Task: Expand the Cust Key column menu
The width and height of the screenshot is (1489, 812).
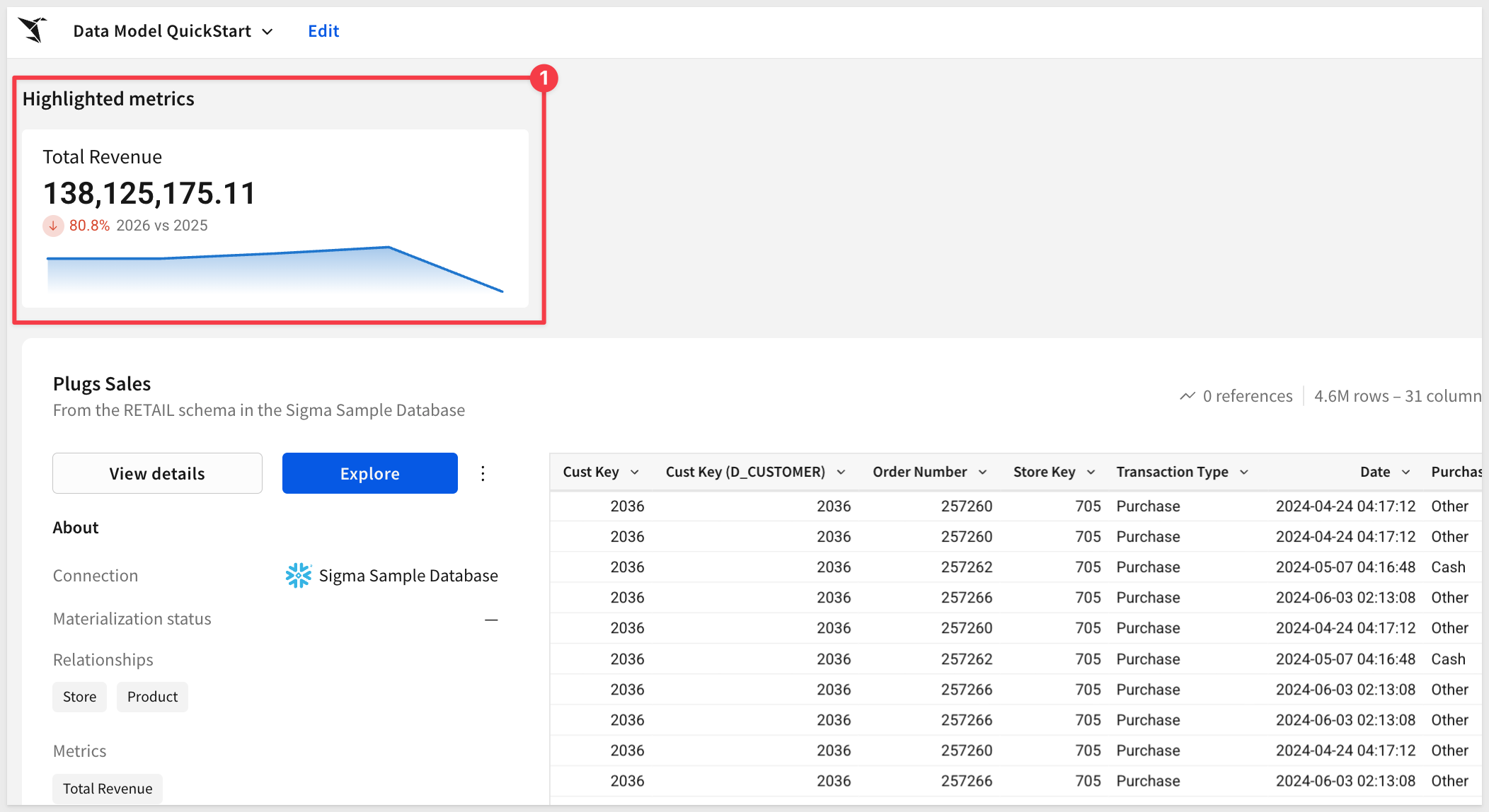Action: pos(635,472)
